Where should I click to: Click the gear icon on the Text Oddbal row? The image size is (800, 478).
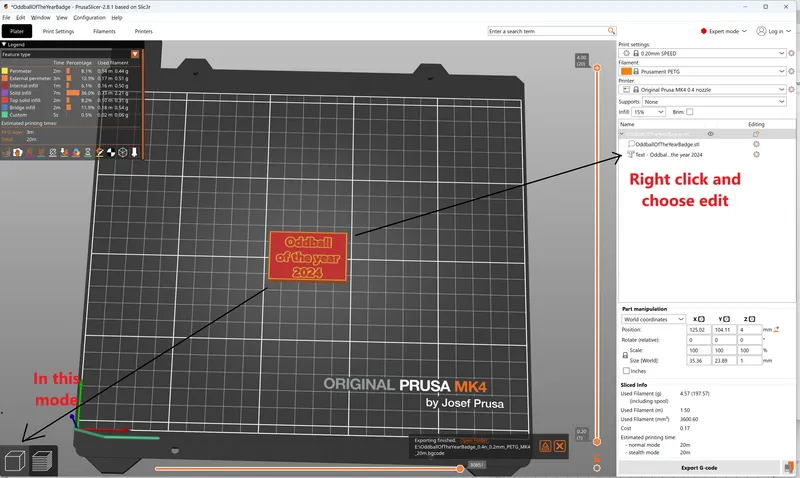[x=756, y=155]
